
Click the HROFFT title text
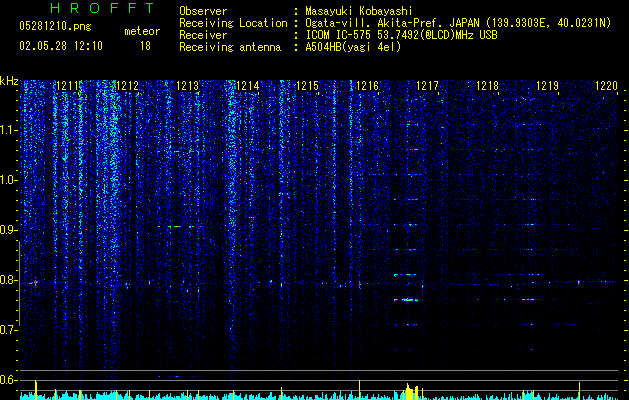103,8
